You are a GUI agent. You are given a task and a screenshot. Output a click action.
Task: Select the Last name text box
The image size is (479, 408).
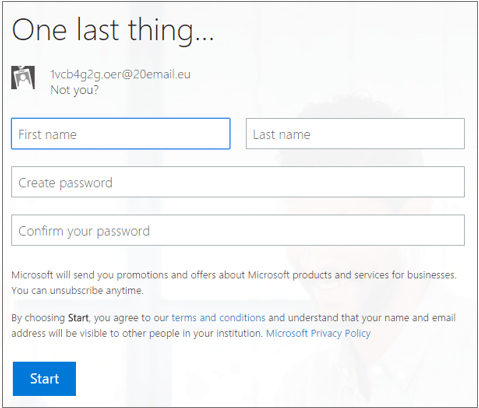point(355,134)
